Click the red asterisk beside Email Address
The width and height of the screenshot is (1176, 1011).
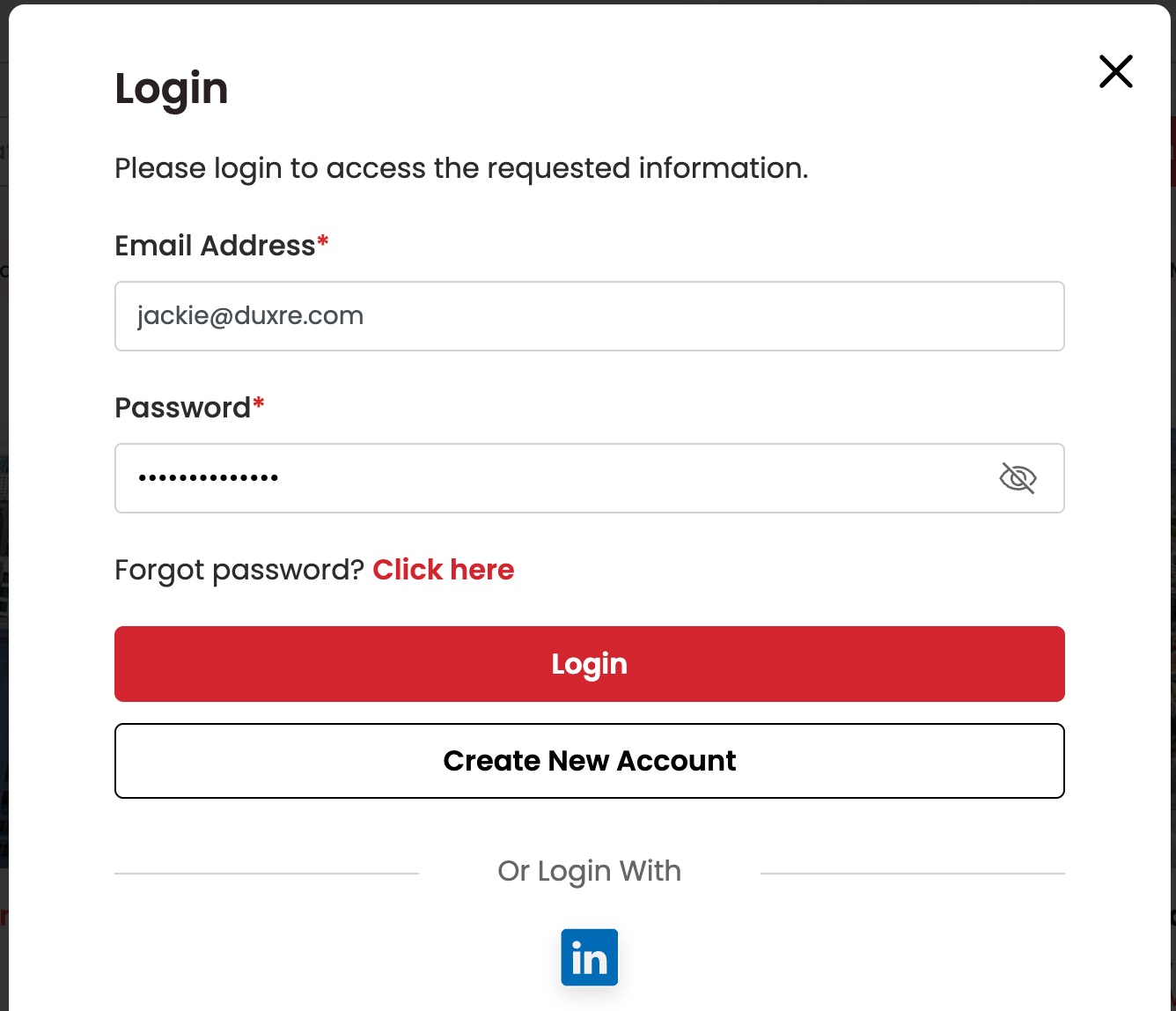(x=323, y=241)
